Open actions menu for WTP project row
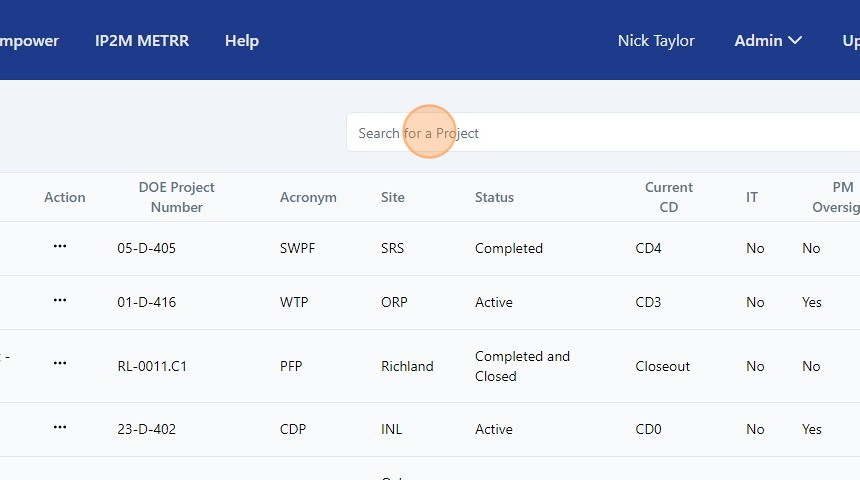Viewport: 860px width, 480px height. coord(60,301)
